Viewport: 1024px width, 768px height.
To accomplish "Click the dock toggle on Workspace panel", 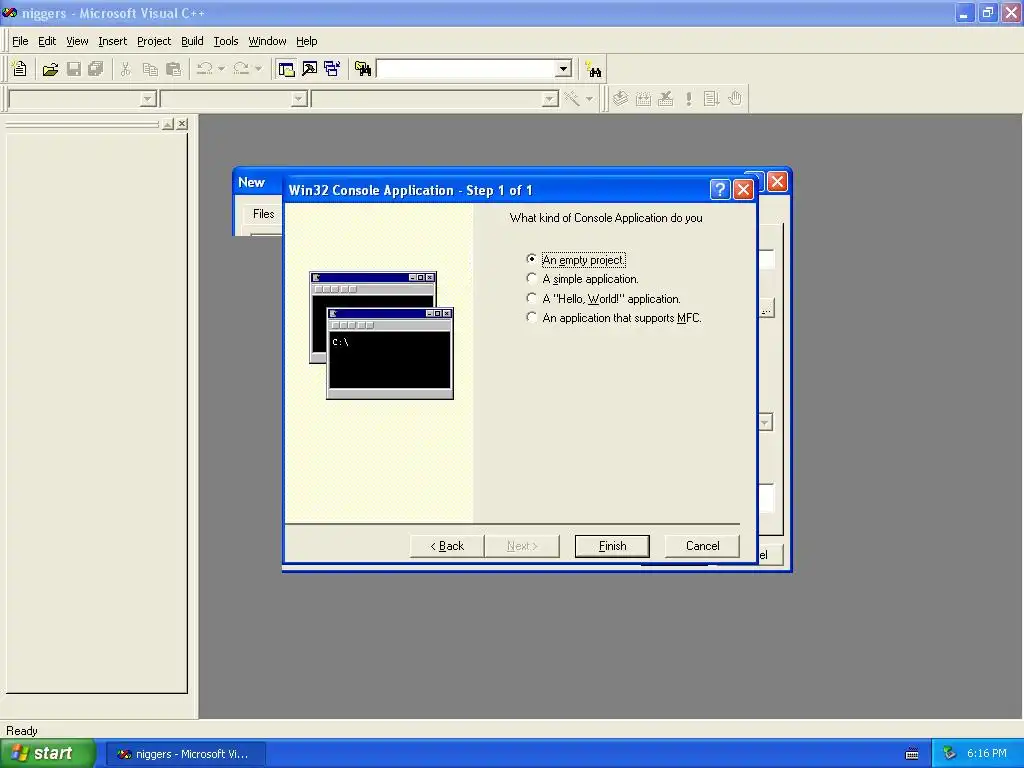I will click(168, 123).
